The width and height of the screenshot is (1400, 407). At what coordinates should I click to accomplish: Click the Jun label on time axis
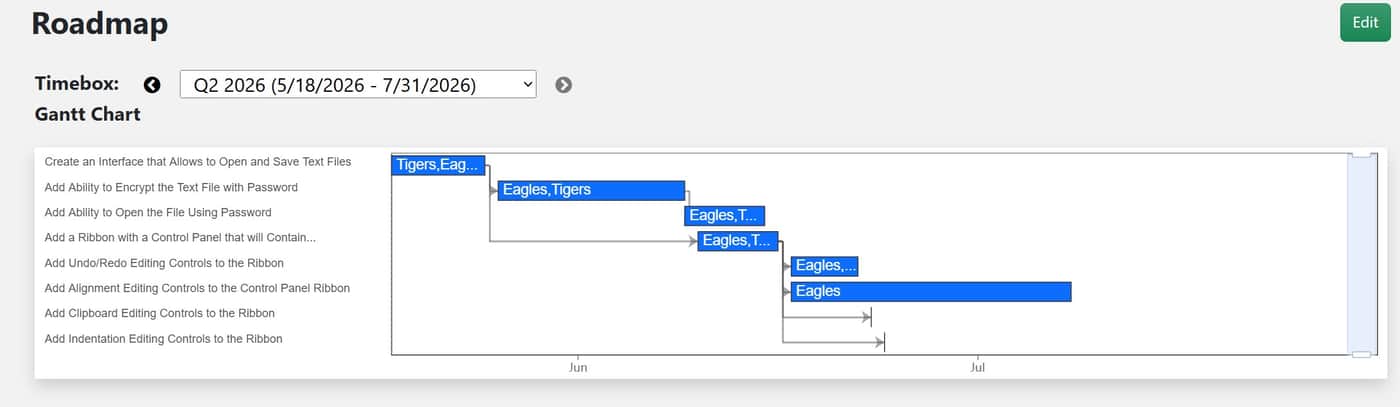pos(578,367)
